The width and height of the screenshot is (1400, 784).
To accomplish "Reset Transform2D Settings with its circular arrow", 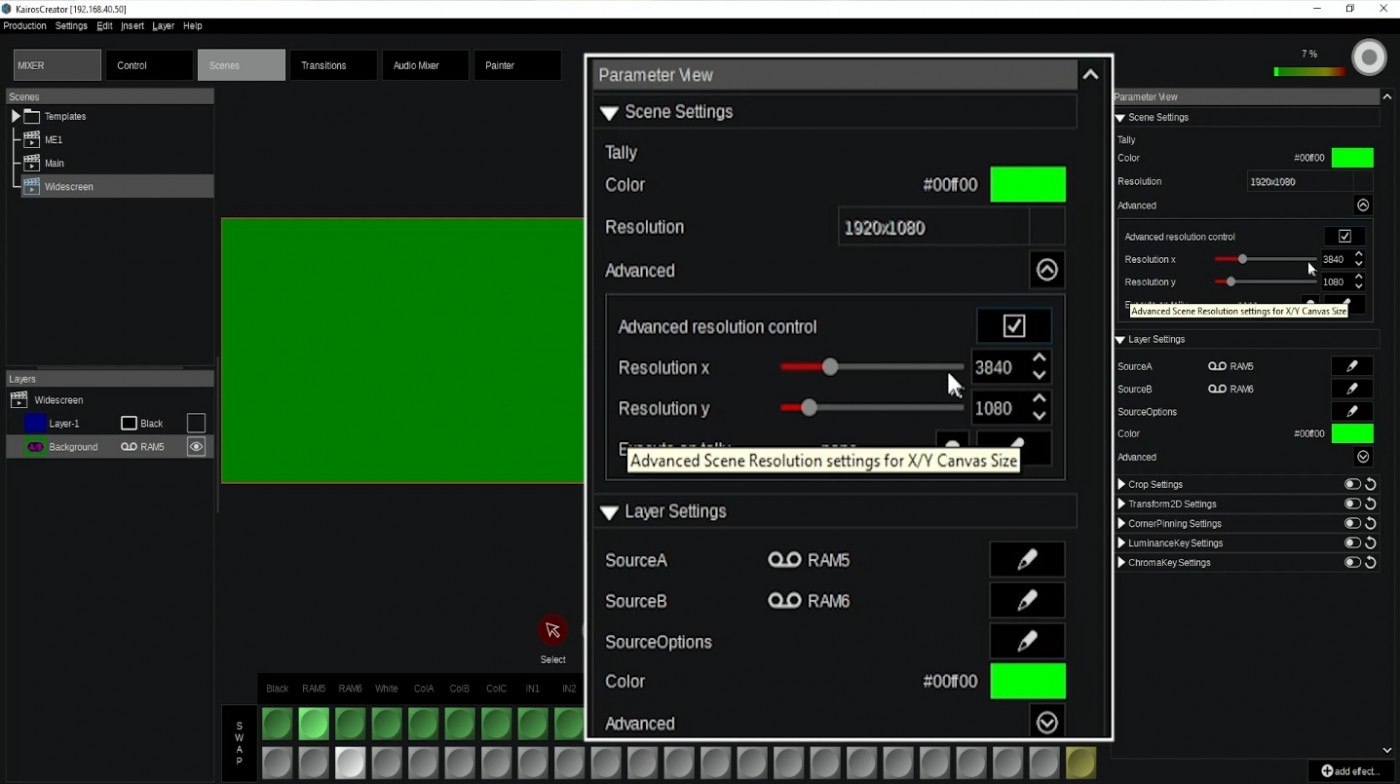I will (1371, 504).
